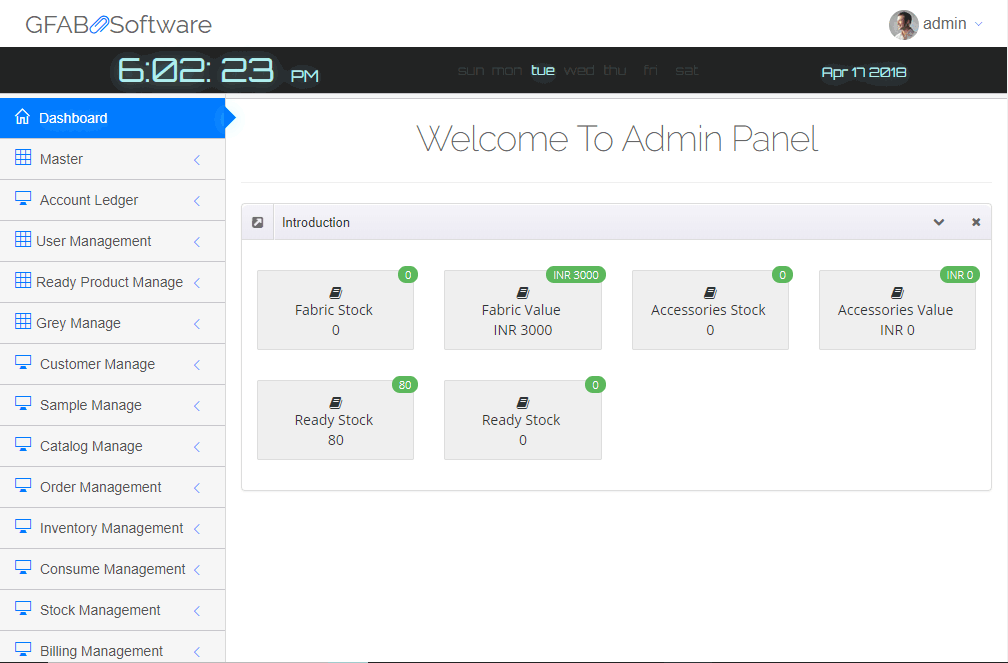1008x663 pixels.
Task: Click the grid icon beside Master
Action: click(x=23, y=158)
